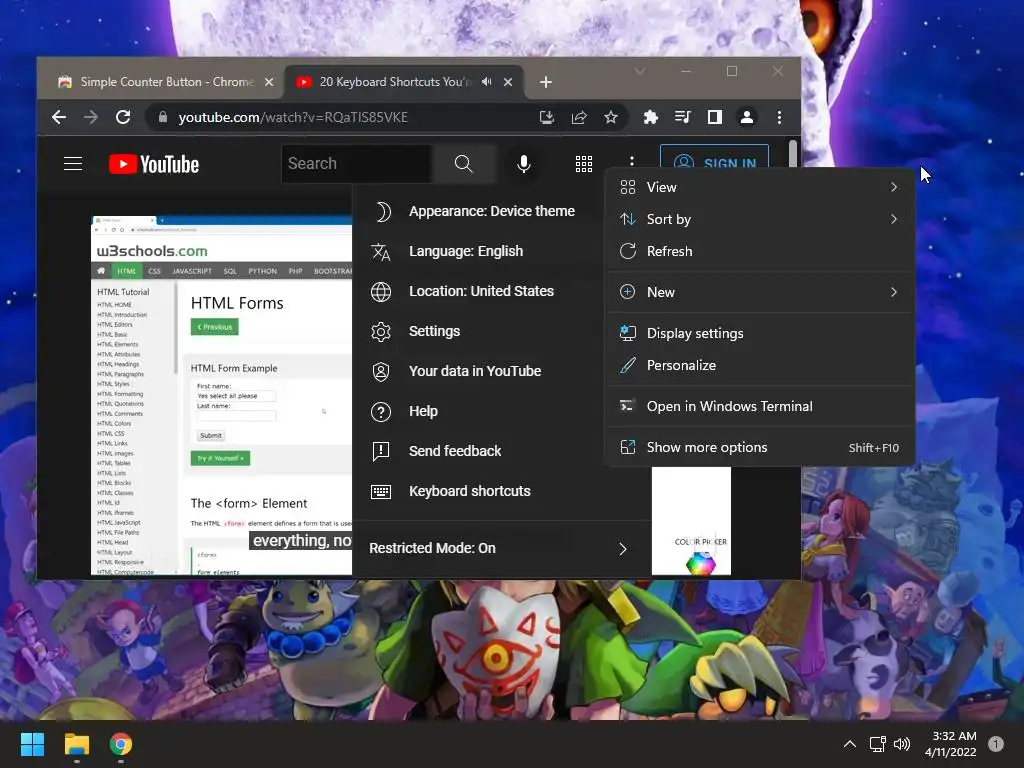Viewport: 1024px width, 768px height.
Task: Mute the YouTube tab audio icon
Action: (x=487, y=82)
